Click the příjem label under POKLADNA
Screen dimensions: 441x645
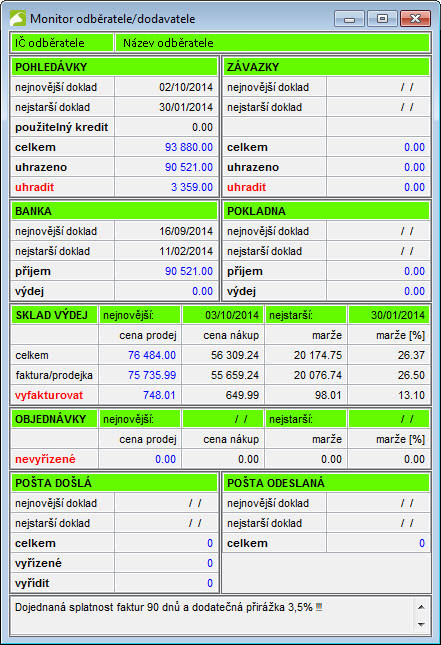pos(245,271)
